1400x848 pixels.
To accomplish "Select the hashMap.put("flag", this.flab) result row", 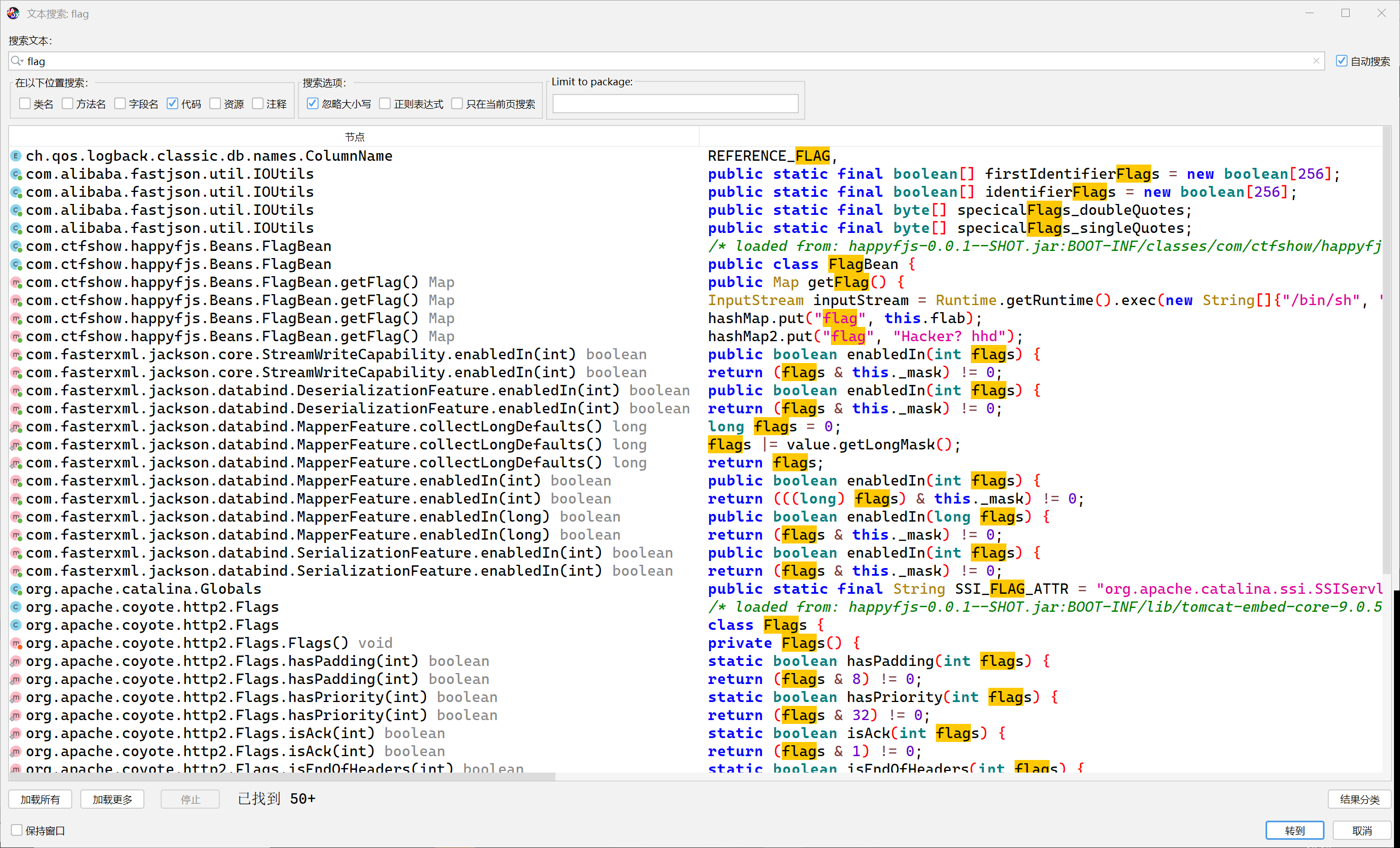I will tap(843, 318).
